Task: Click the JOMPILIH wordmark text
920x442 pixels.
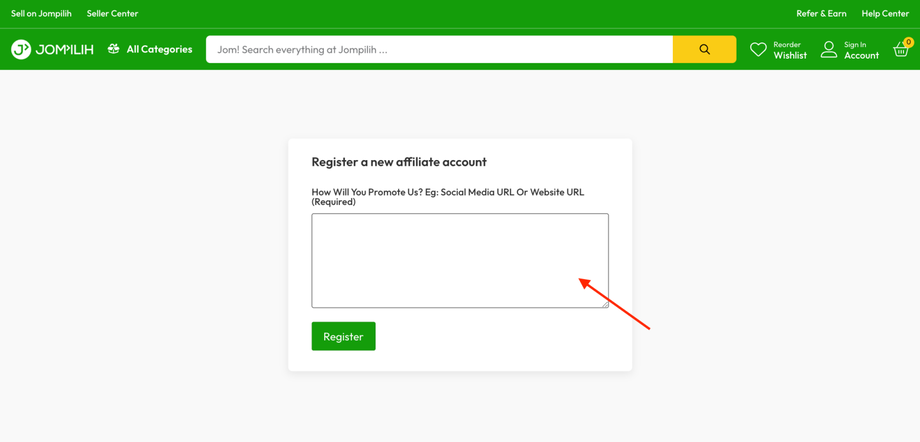Action: pyautogui.click(x=65, y=49)
